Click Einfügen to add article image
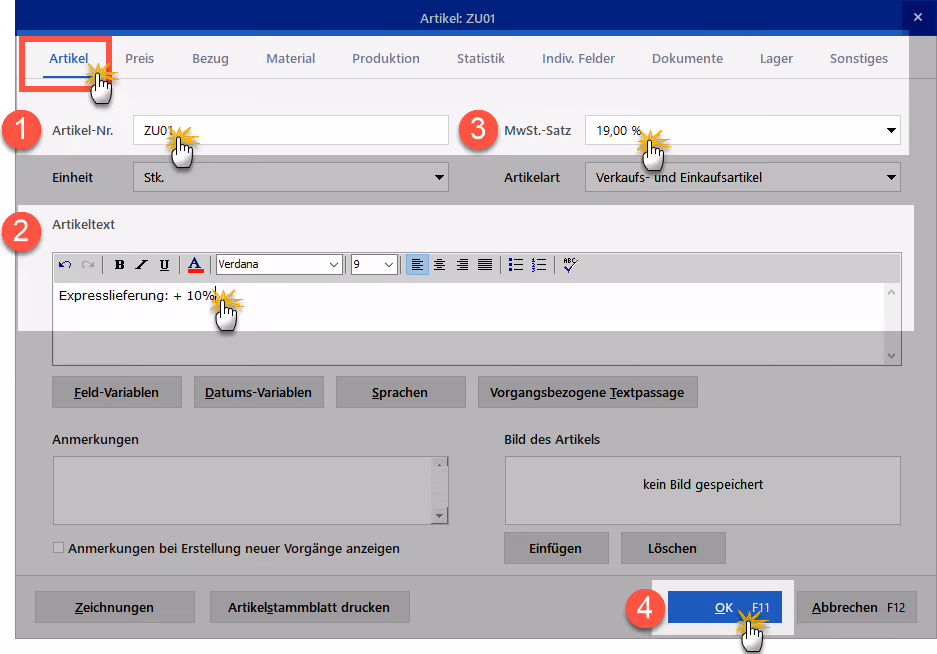The width and height of the screenshot is (937, 654). 556,548
